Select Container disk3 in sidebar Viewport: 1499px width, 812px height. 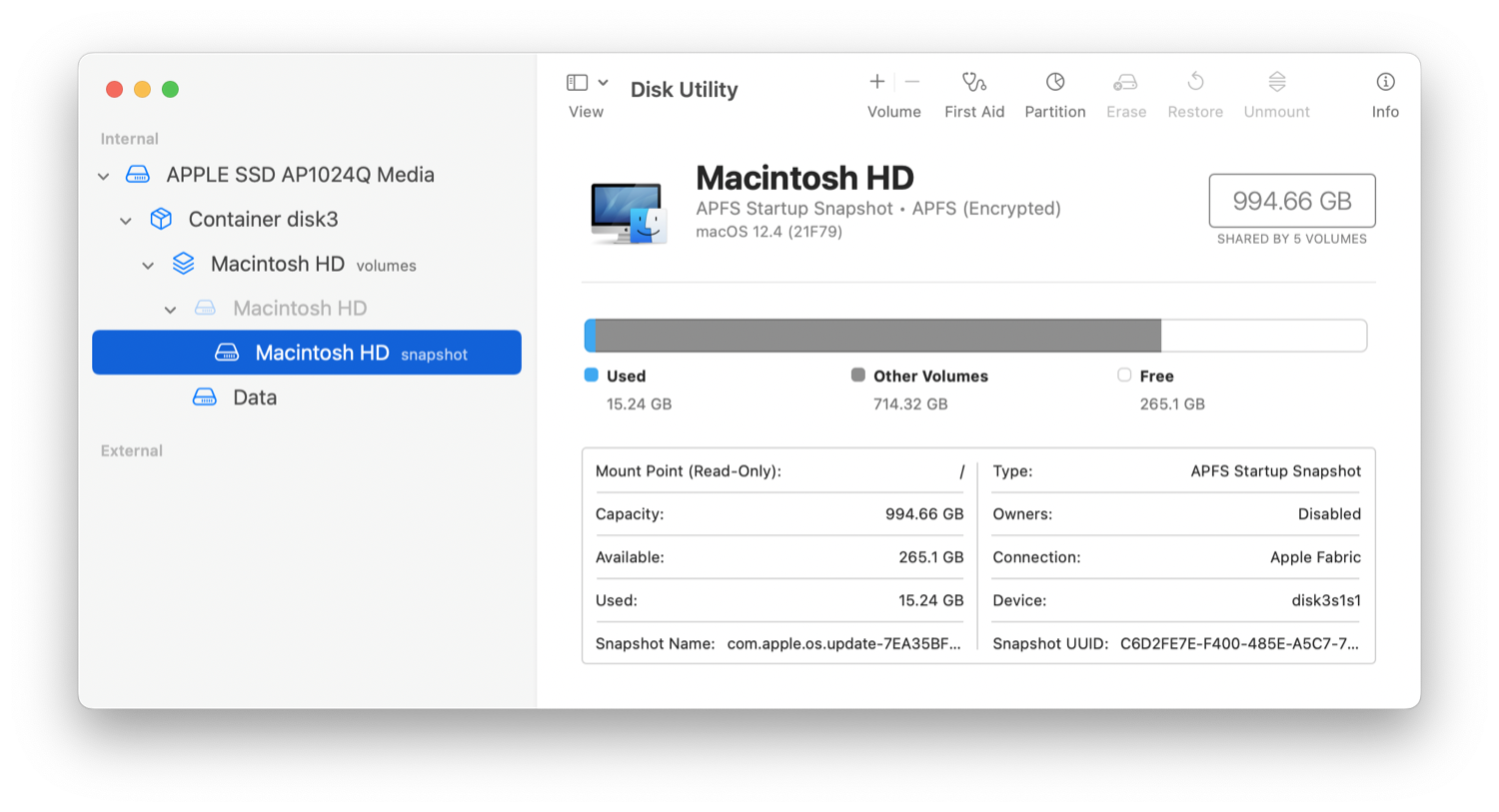263,219
